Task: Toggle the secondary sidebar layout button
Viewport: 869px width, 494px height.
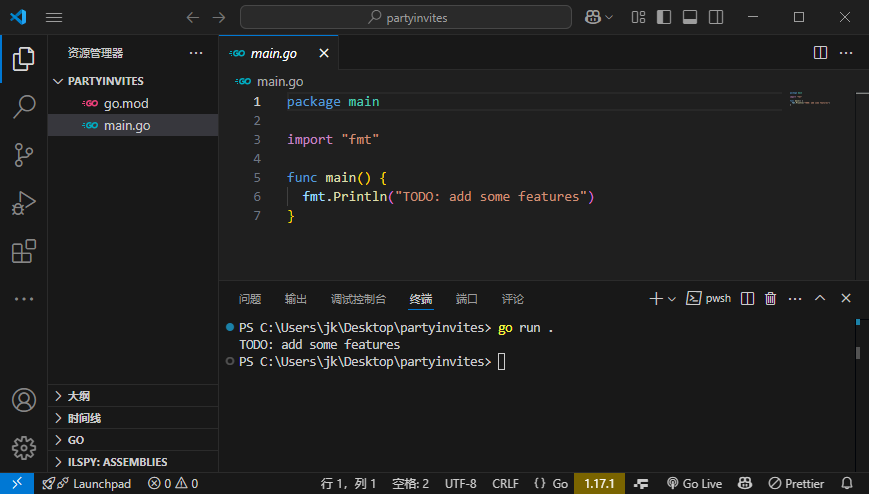Action: (716, 17)
